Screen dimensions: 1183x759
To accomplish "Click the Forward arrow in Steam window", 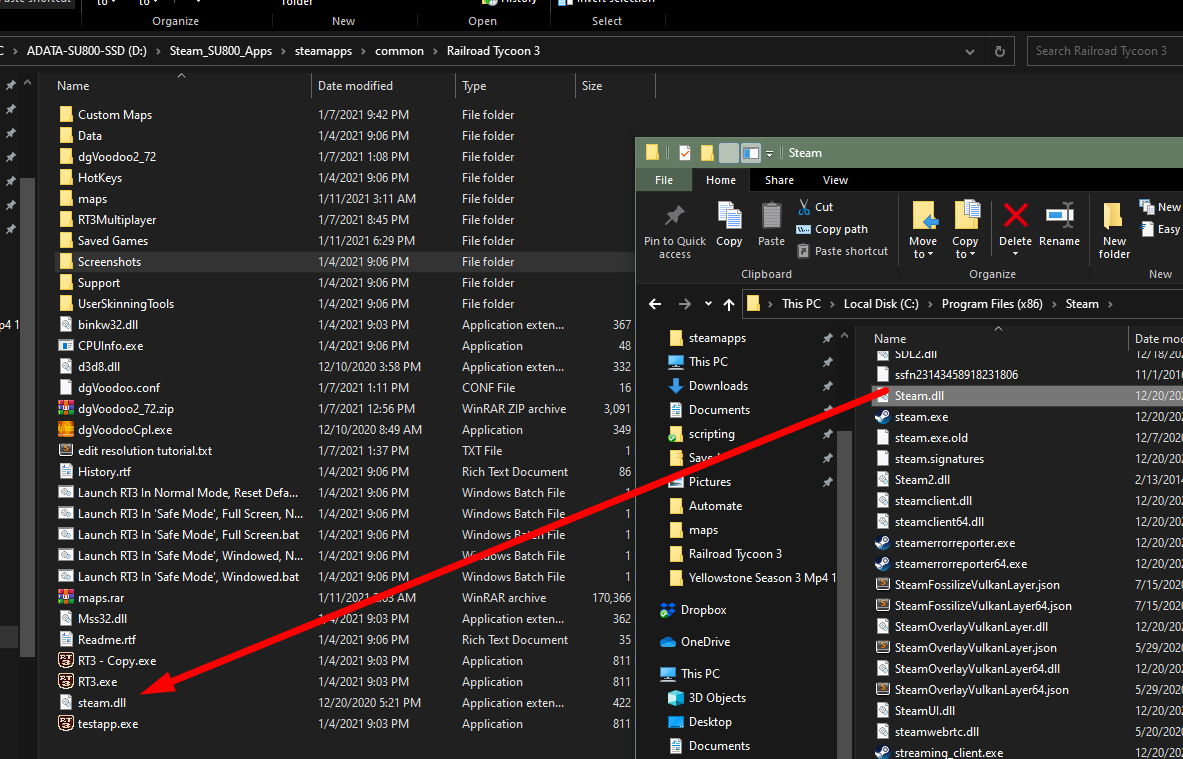I will pyautogui.click(x=684, y=304).
